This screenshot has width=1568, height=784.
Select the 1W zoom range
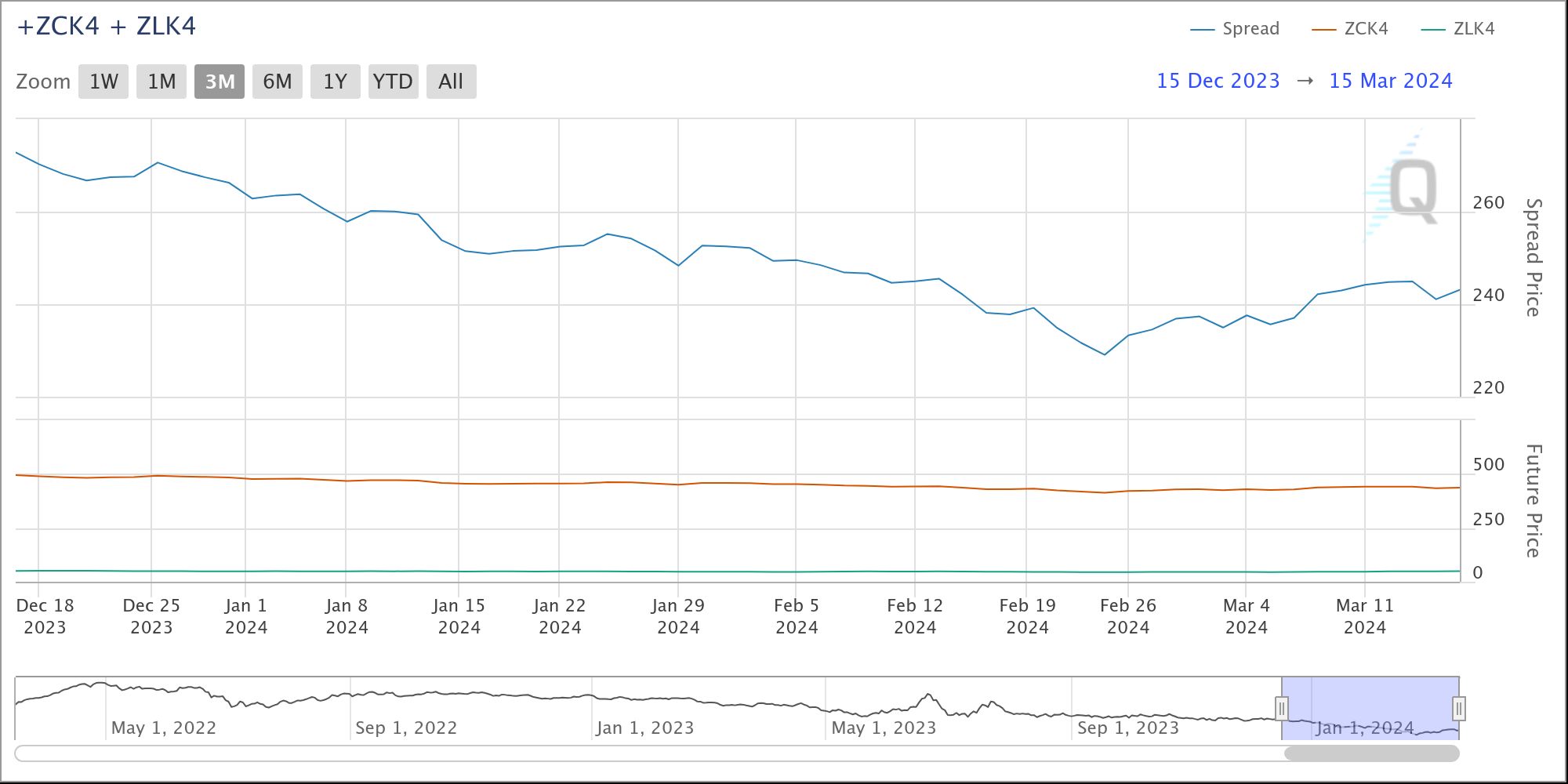(103, 82)
